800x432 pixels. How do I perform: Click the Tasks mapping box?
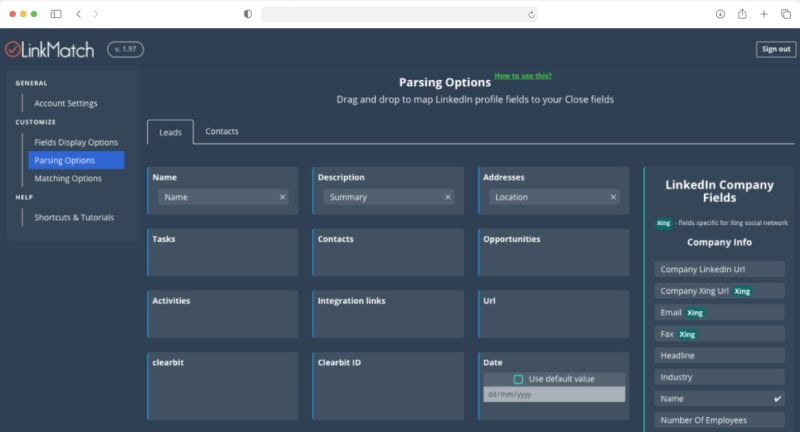pos(222,252)
